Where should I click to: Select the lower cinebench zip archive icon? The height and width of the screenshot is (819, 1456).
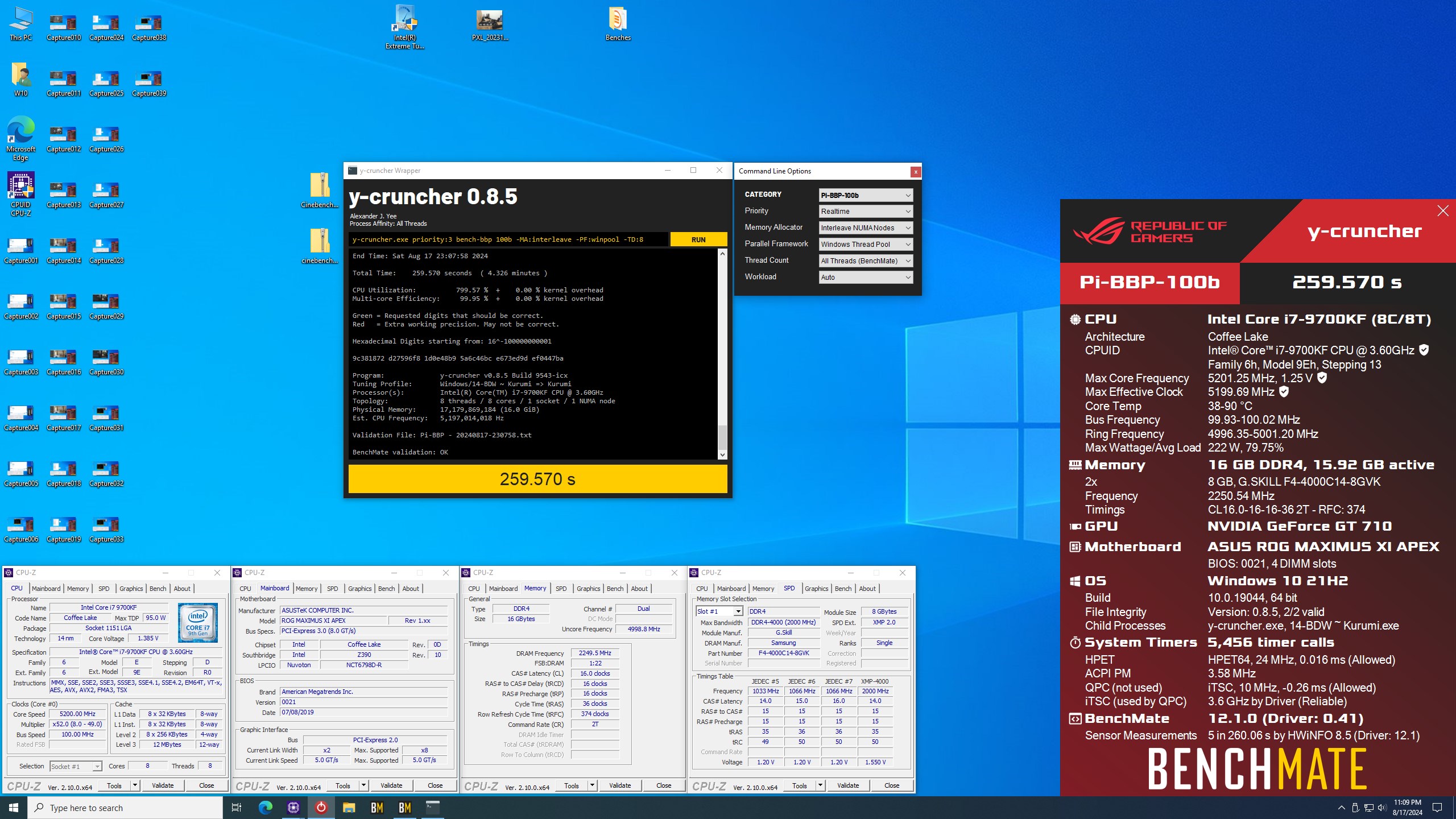320,246
